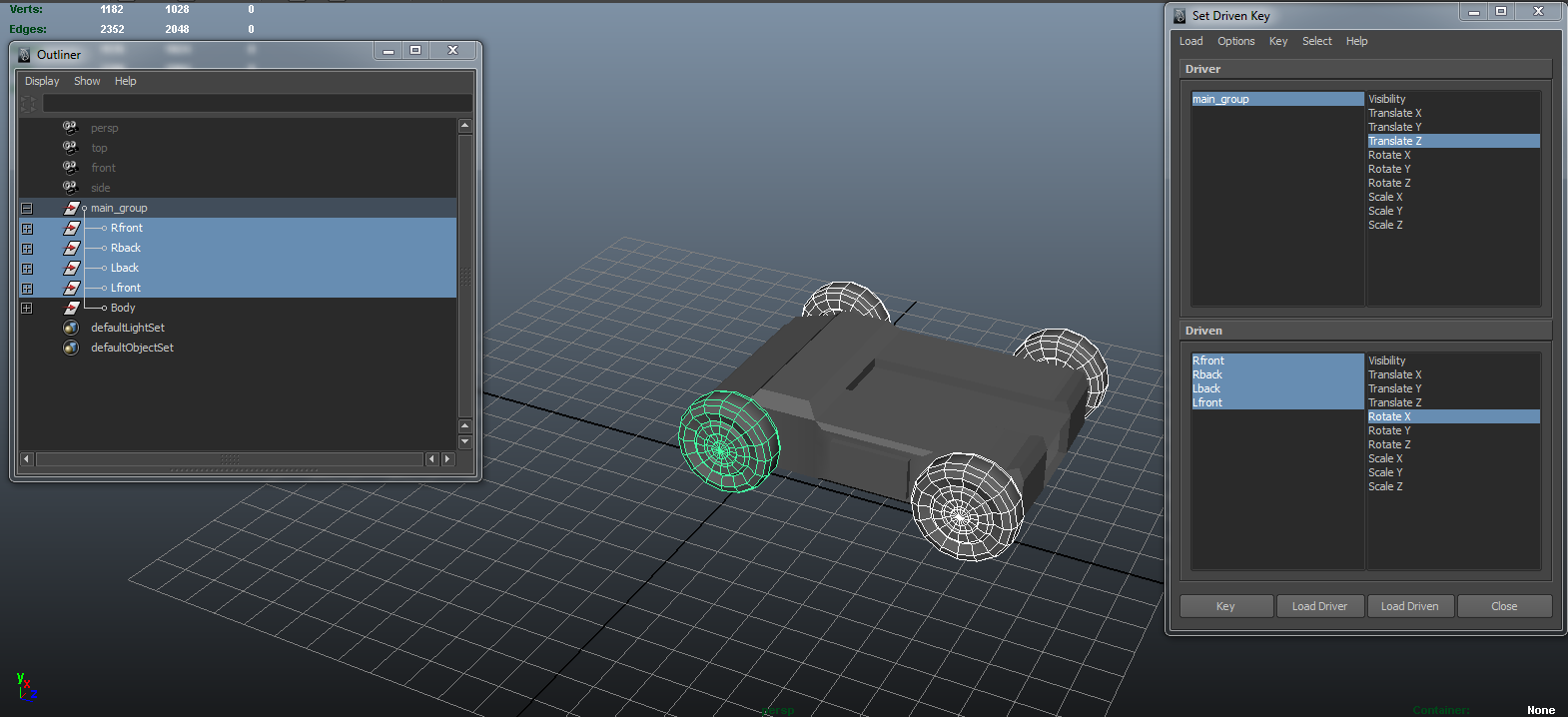Select the persp row in Outliner
This screenshot has height=717, width=1568.
click(x=238, y=128)
